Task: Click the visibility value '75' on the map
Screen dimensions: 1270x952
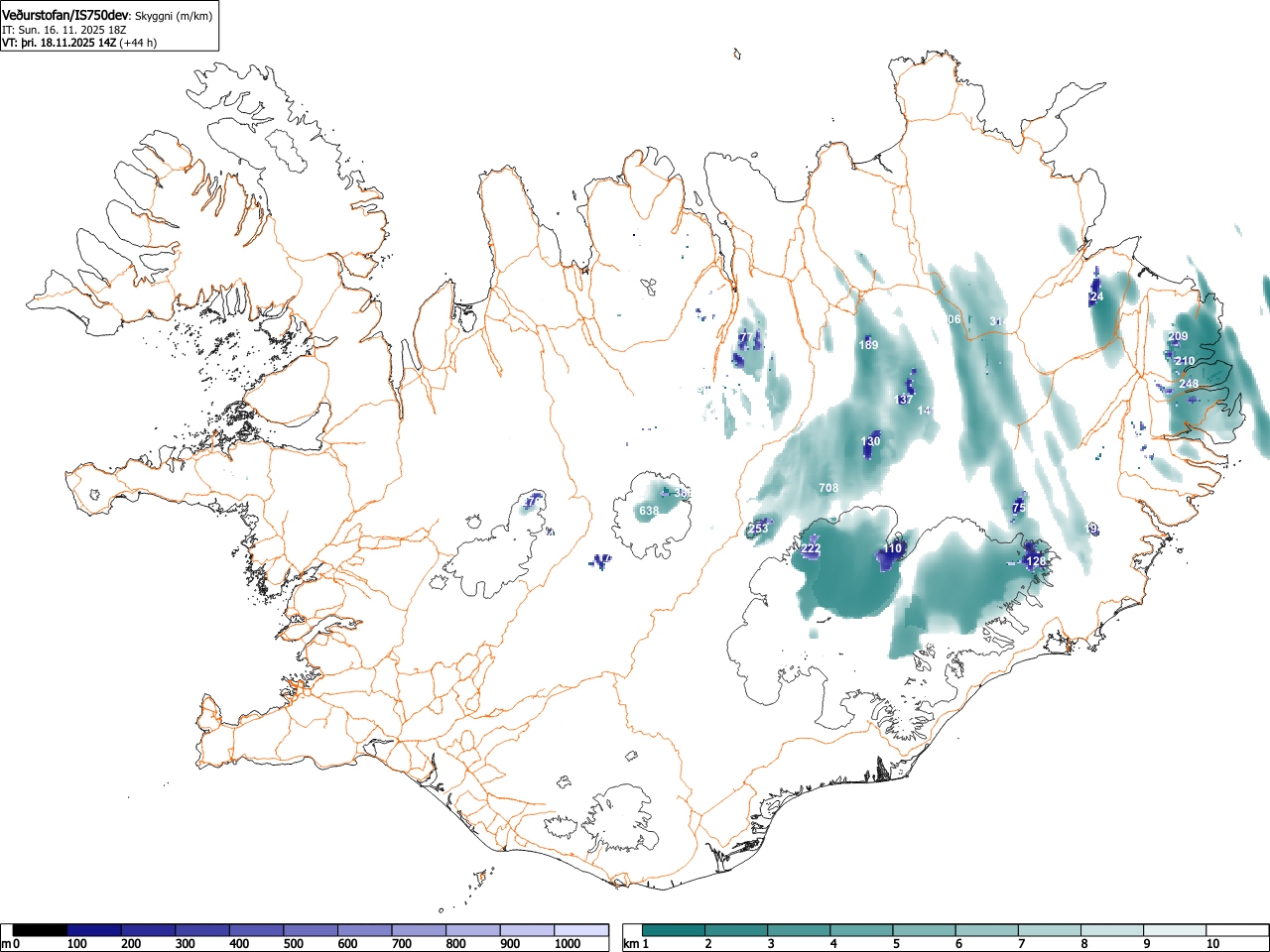Action: (1019, 508)
